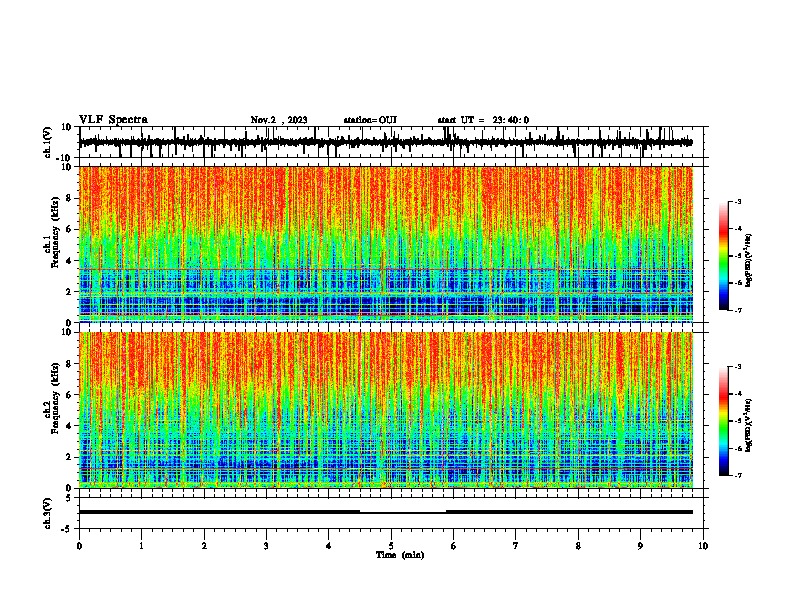
Task: Click time axis tick label "1"
Action: click(x=141, y=546)
